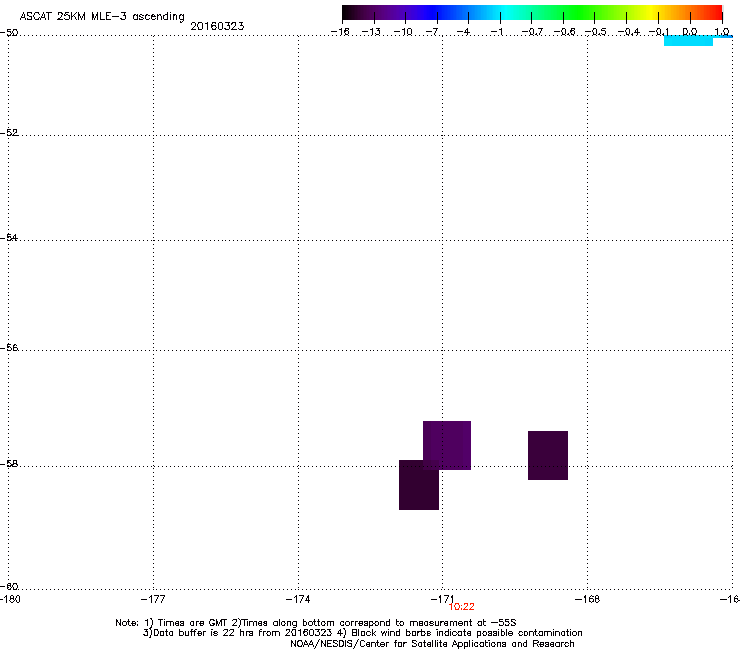Click the -4 colorbar tick label
Viewport: 740px width, 650px height.
pos(463,32)
